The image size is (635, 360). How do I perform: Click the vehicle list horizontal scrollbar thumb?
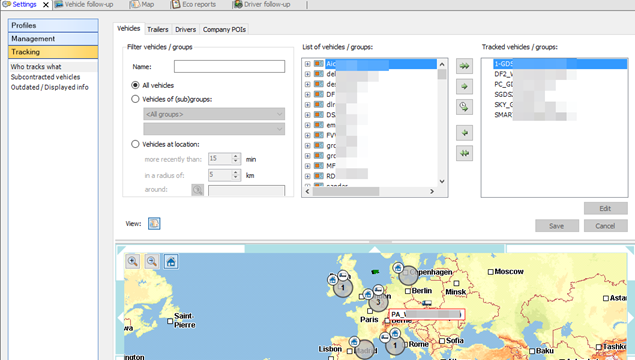click(346, 191)
